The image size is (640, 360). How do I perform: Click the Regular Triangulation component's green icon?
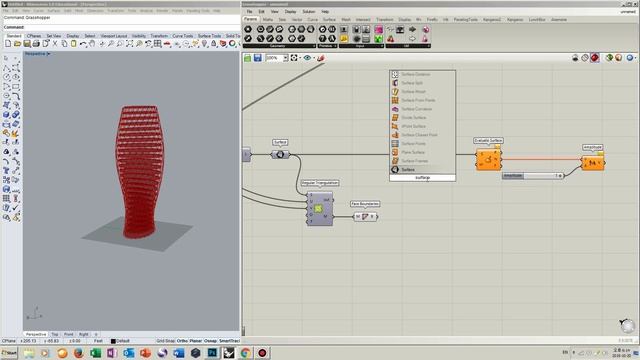click(x=318, y=209)
